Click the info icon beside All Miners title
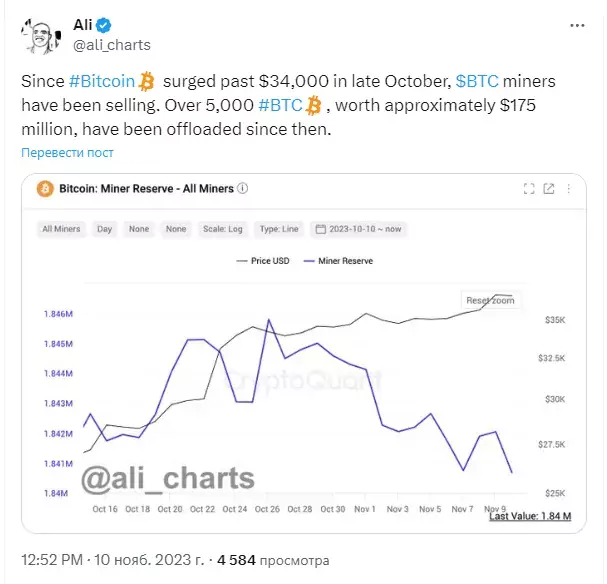607x584 pixels. [242, 188]
